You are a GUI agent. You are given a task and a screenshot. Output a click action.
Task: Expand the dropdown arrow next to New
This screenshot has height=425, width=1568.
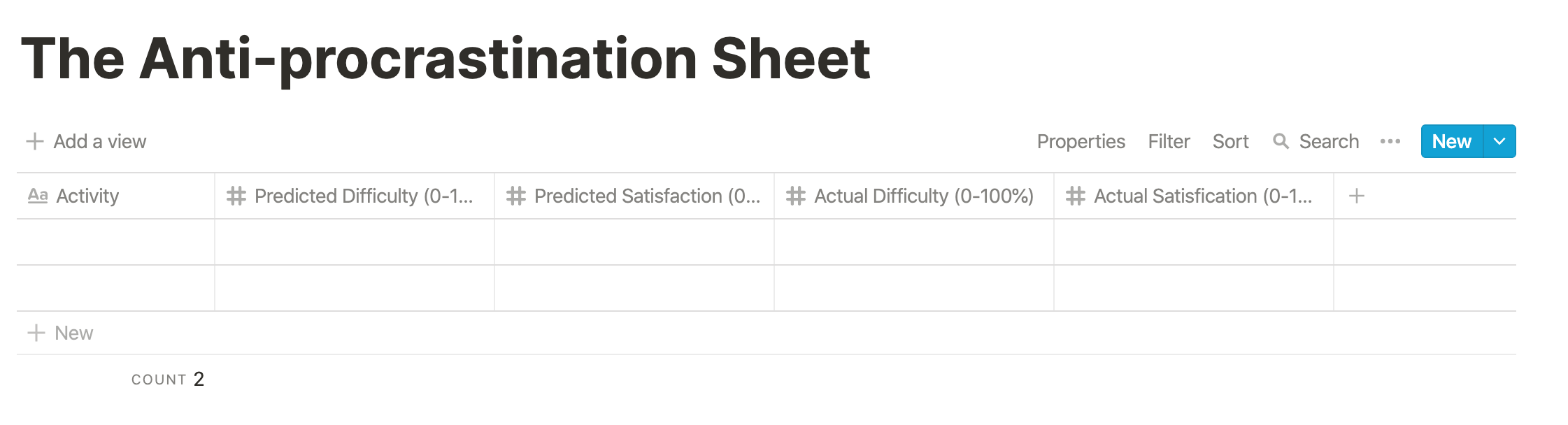[x=1499, y=142]
